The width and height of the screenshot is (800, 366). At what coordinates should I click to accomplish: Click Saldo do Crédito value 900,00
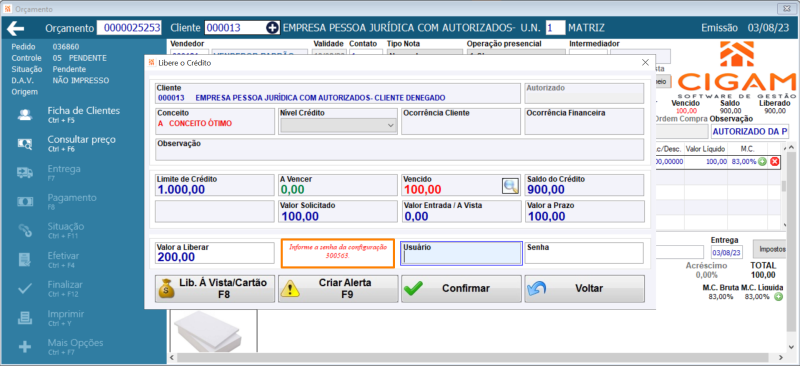546,190
